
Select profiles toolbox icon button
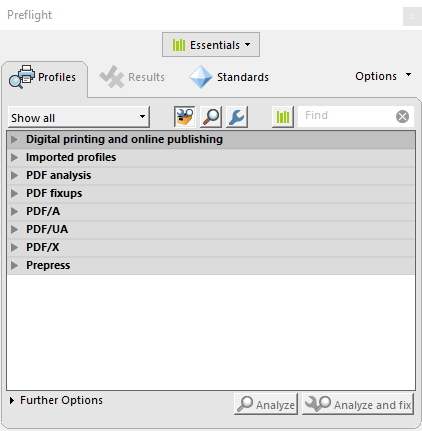(x=184, y=117)
